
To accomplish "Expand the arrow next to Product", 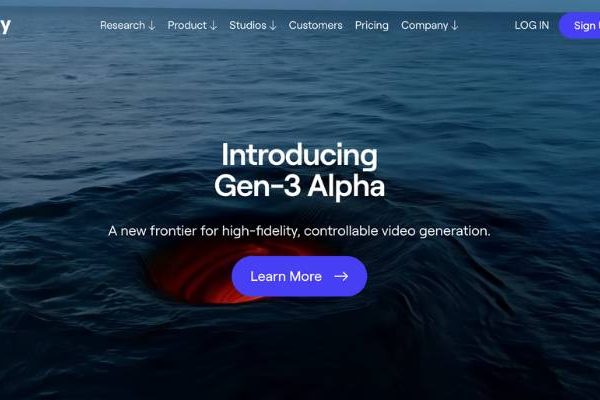I will pyautogui.click(x=214, y=26).
